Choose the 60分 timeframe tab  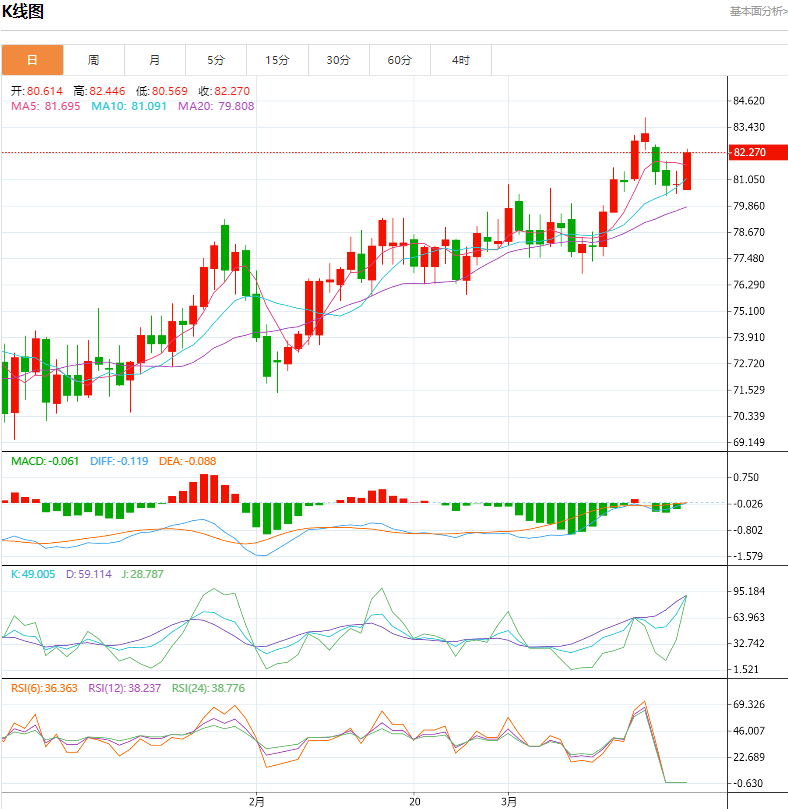(399, 60)
